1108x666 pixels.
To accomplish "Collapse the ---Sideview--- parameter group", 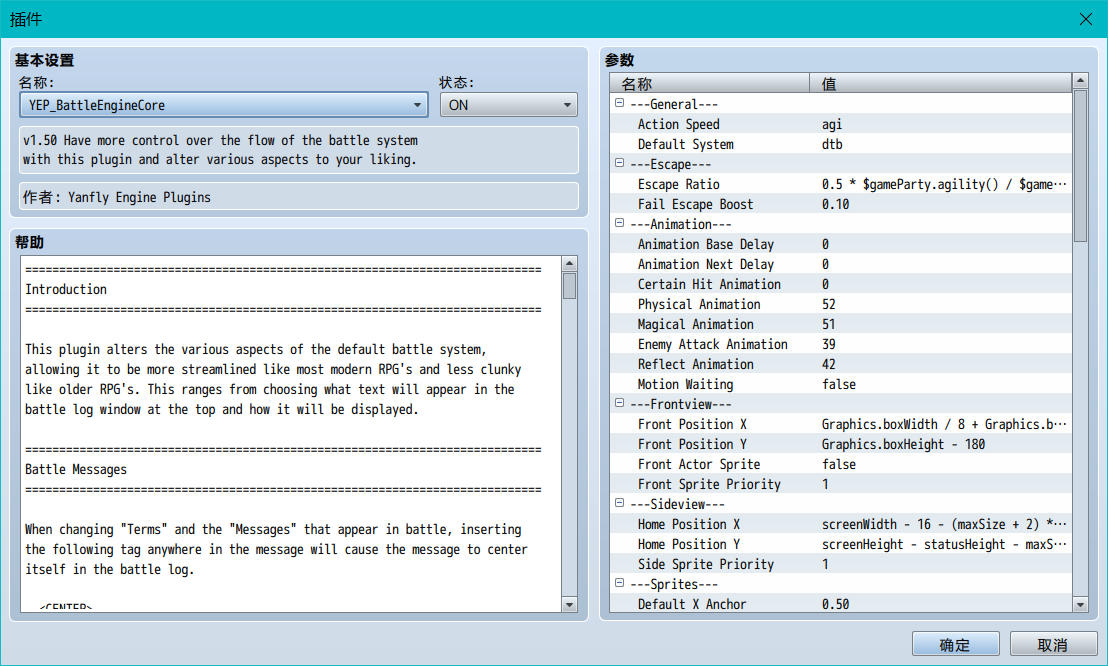I will pos(620,503).
